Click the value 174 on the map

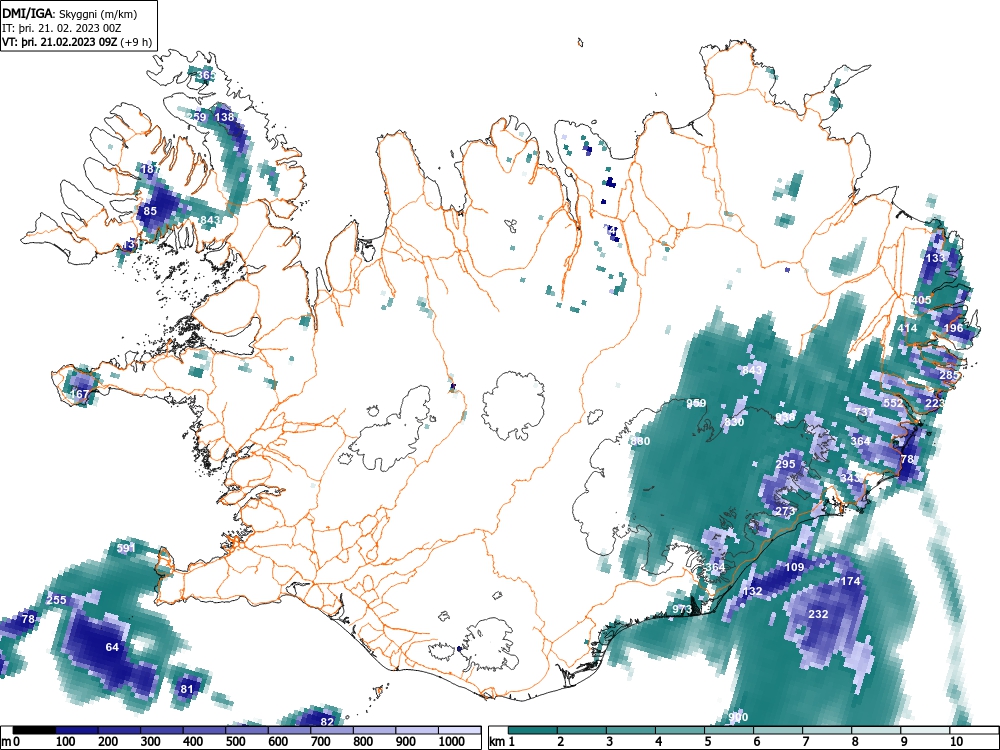click(x=851, y=581)
